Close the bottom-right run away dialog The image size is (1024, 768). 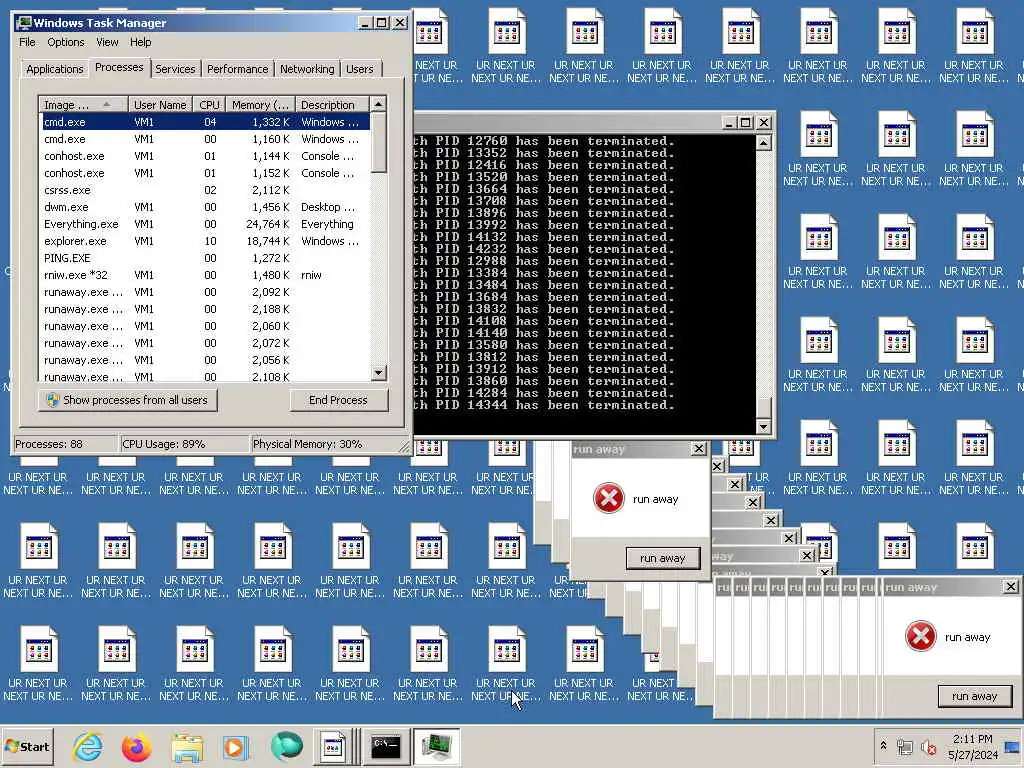(x=1010, y=586)
